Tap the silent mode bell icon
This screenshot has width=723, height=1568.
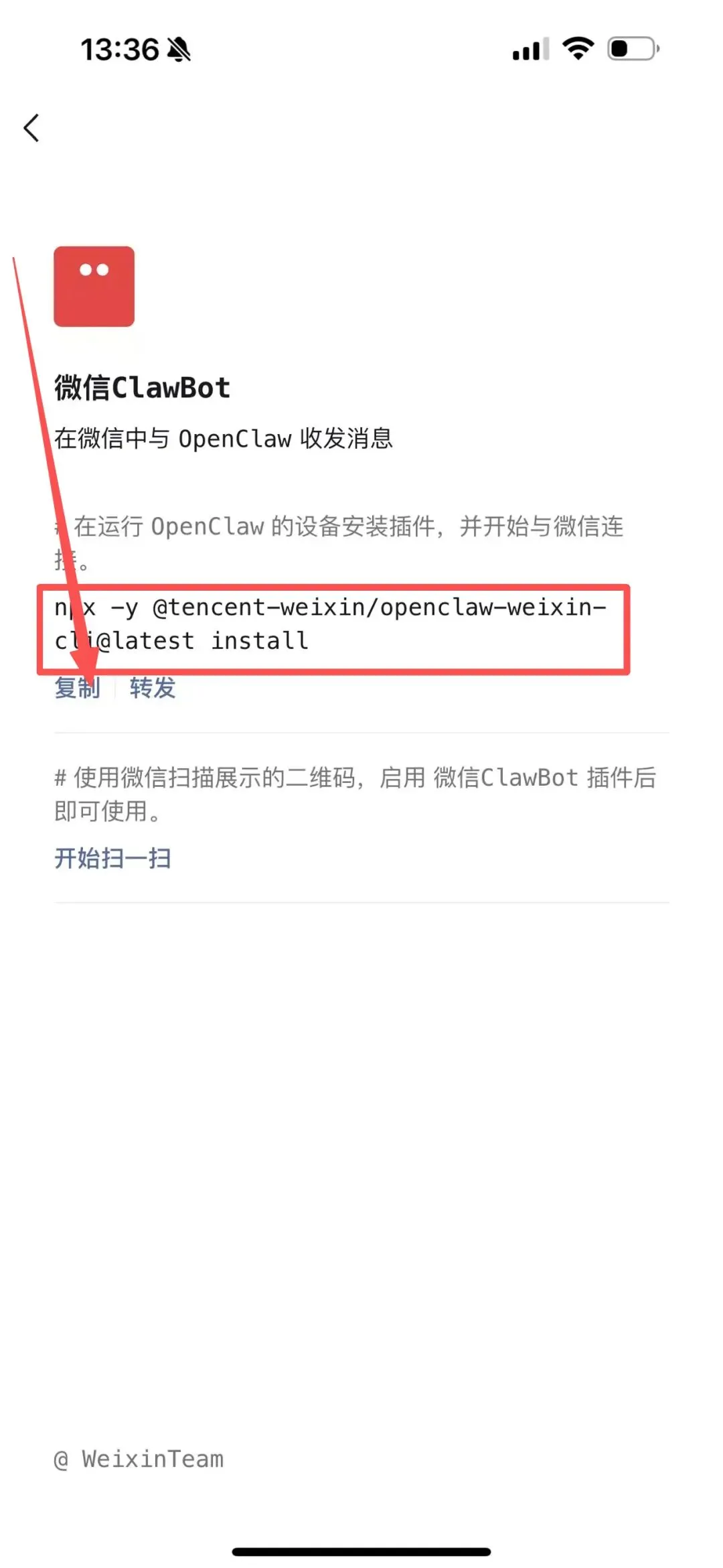(179, 50)
